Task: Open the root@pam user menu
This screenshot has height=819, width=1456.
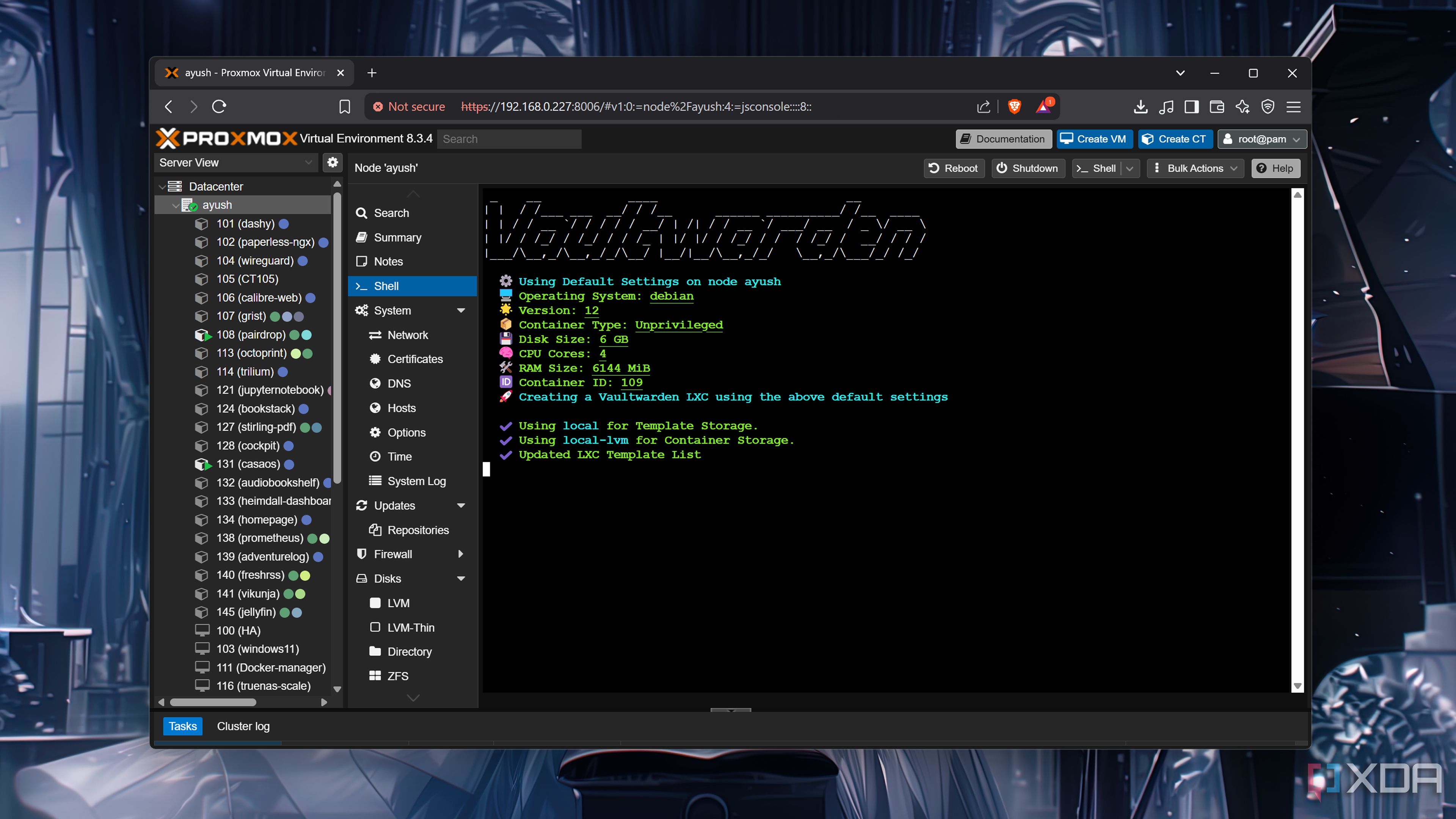Action: [x=1261, y=139]
